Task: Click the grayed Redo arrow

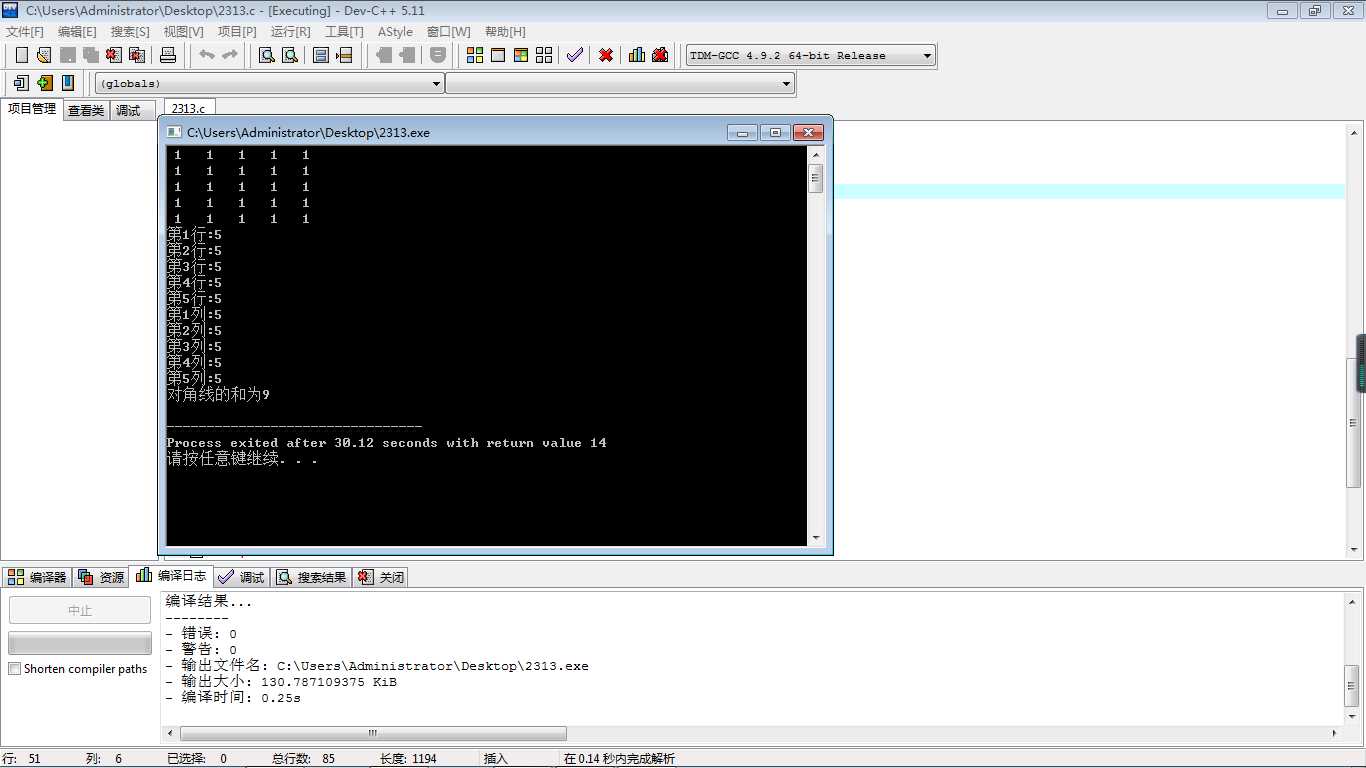Action: (230, 55)
